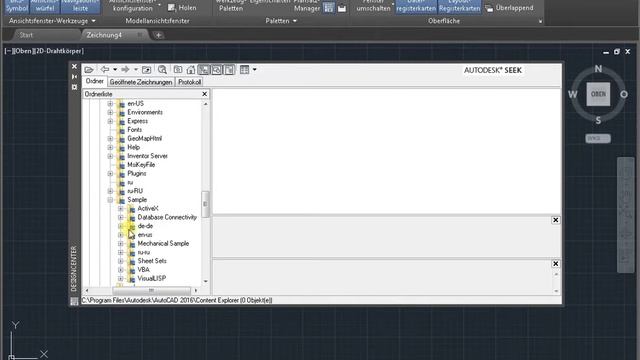Switch to the Ordner tab
The width and height of the screenshot is (640, 360).
pos(95,81)
